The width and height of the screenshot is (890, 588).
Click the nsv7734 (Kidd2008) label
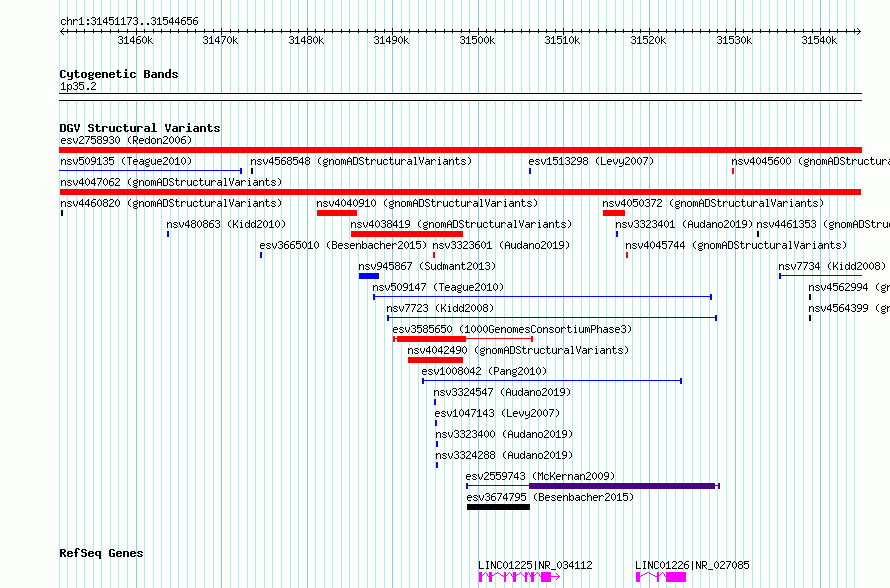(x=832, y=266)
